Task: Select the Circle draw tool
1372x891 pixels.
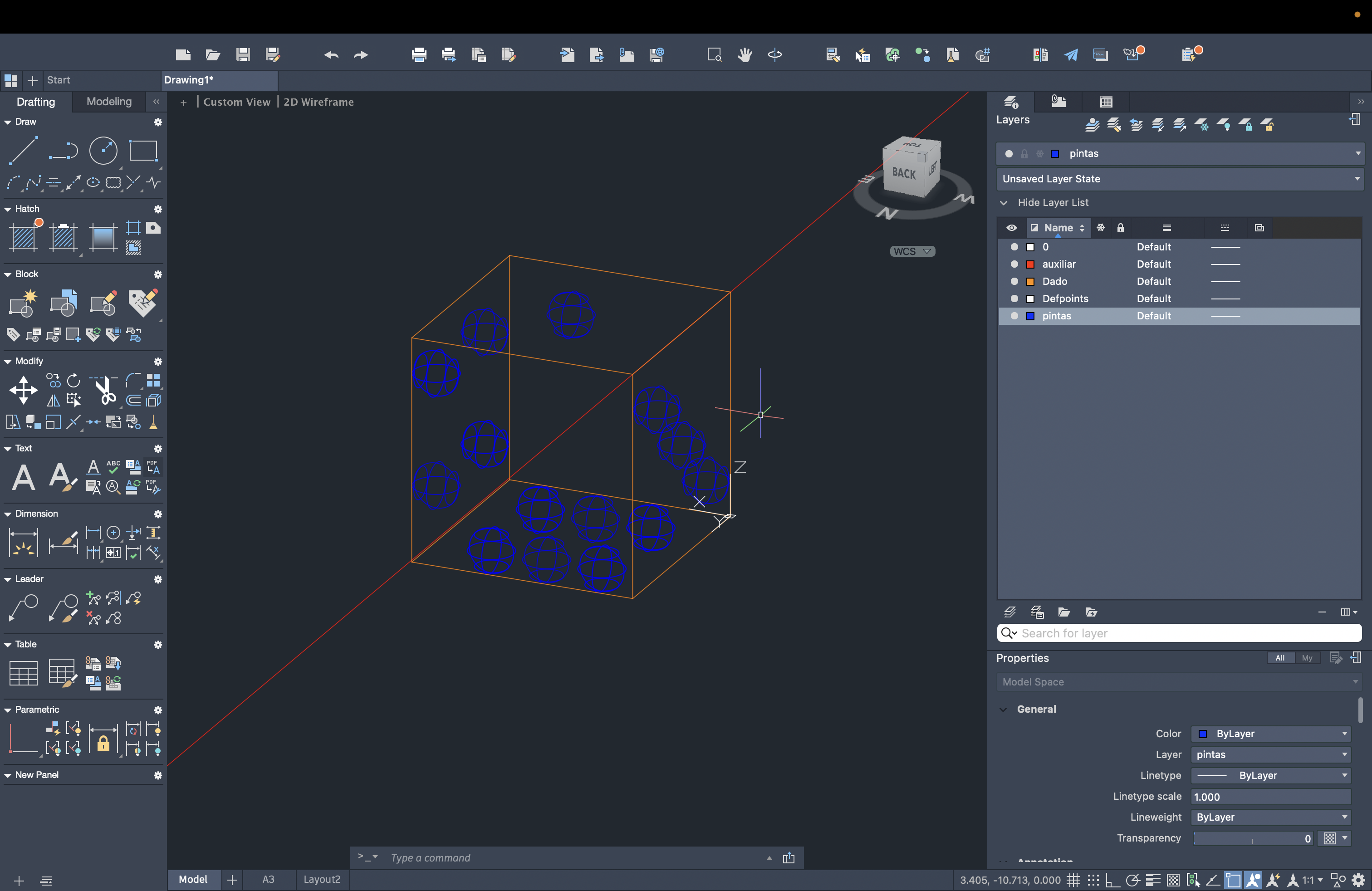Action: [x=103, y=151]
